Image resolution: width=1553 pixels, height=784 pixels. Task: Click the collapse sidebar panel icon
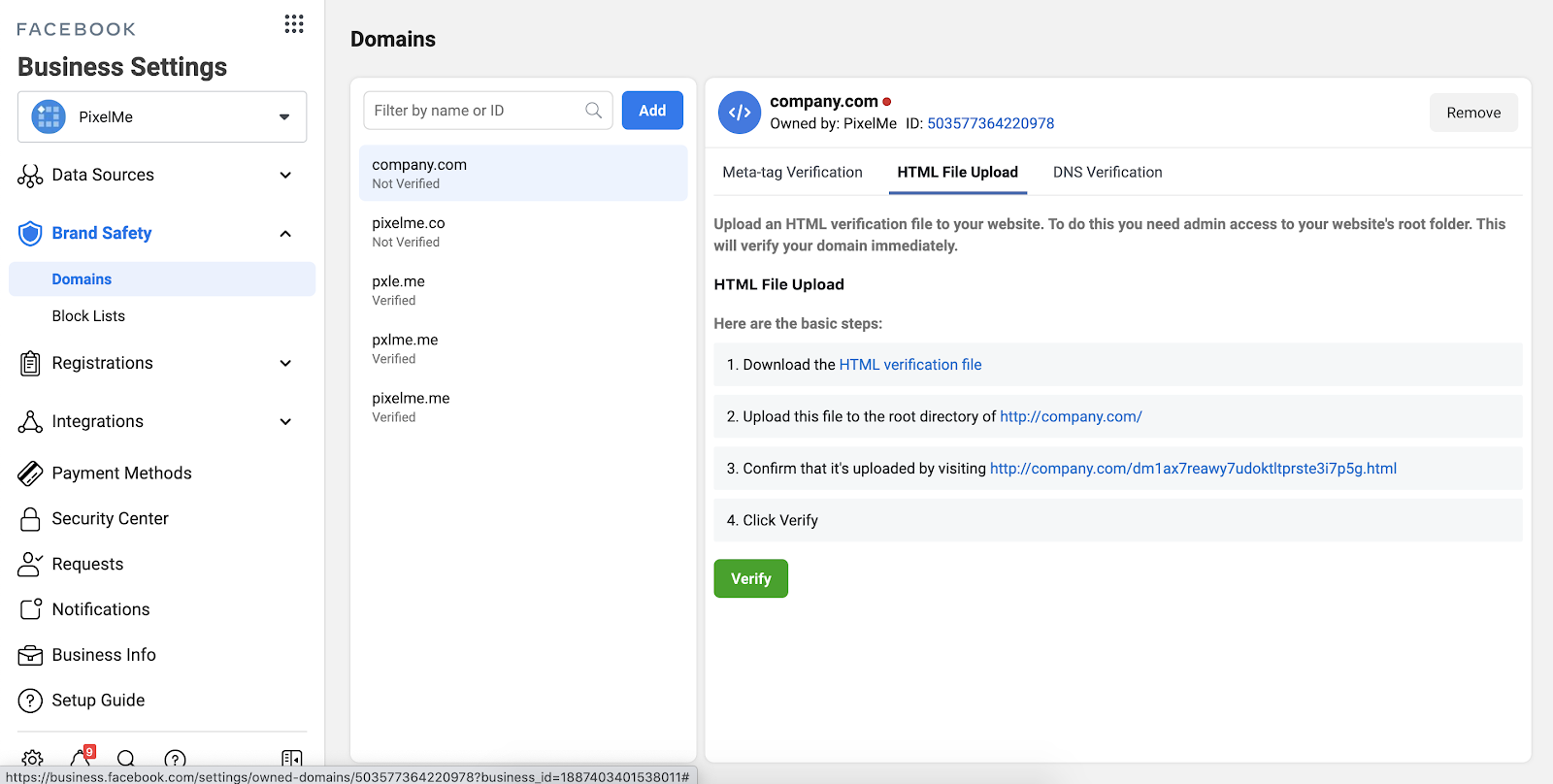click(x=291, y=758)
